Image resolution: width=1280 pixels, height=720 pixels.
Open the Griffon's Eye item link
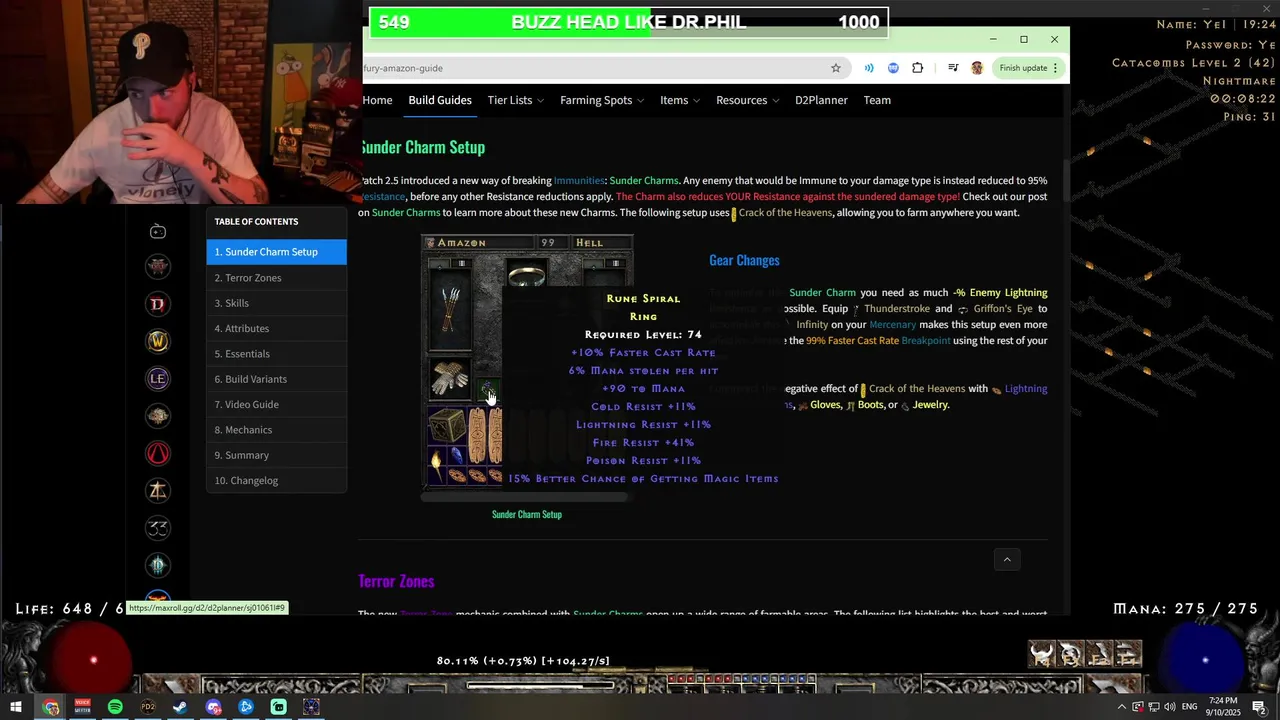(x=1003, y=309)
